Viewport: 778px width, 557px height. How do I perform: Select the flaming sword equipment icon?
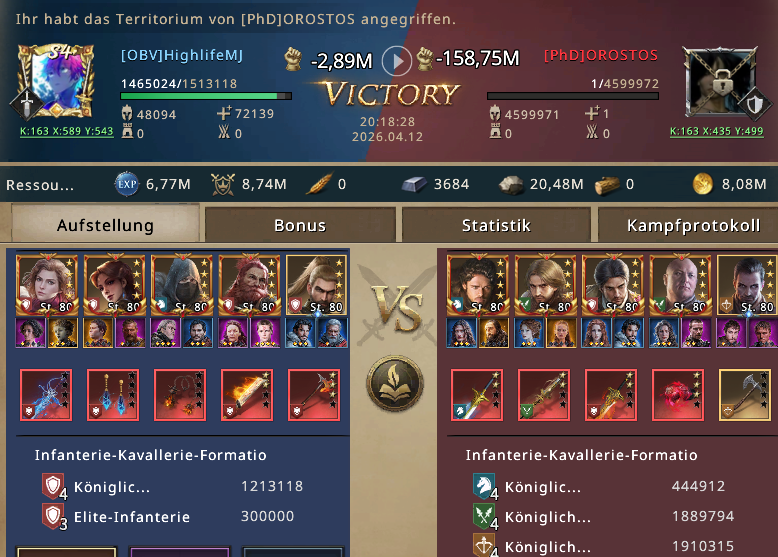247,395
